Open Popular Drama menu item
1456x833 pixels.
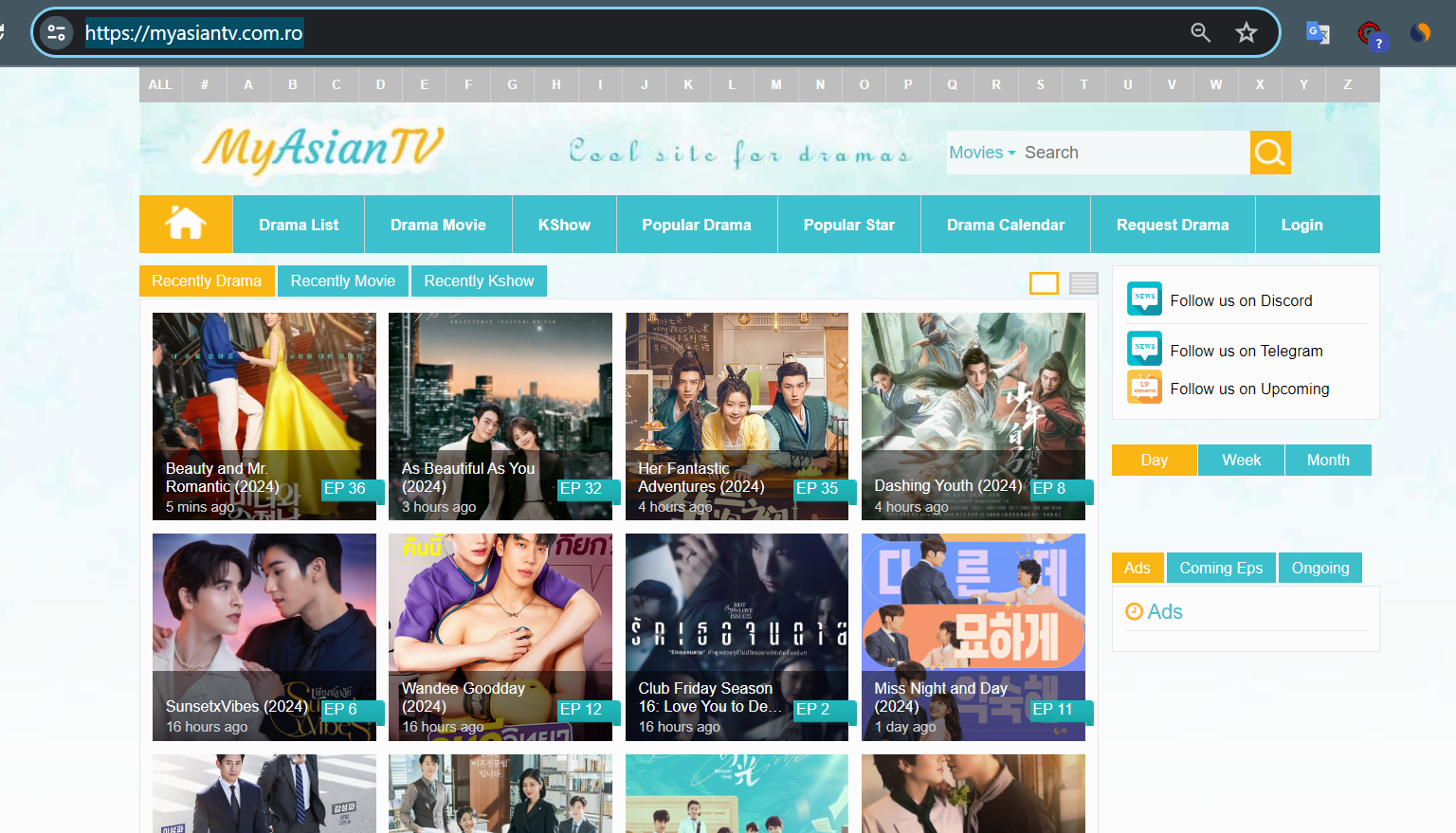click(697, 225)
